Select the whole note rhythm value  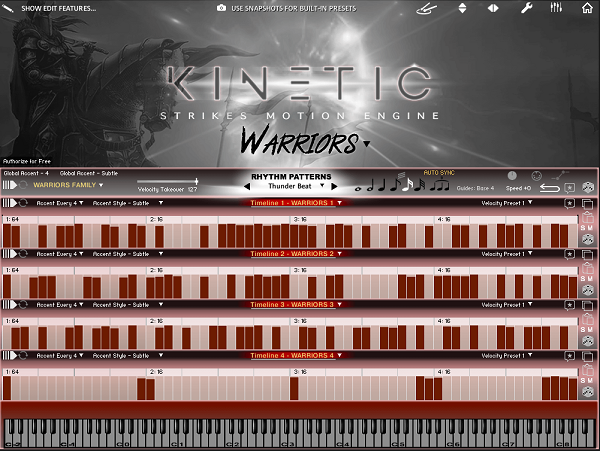(x=358, y=189)
